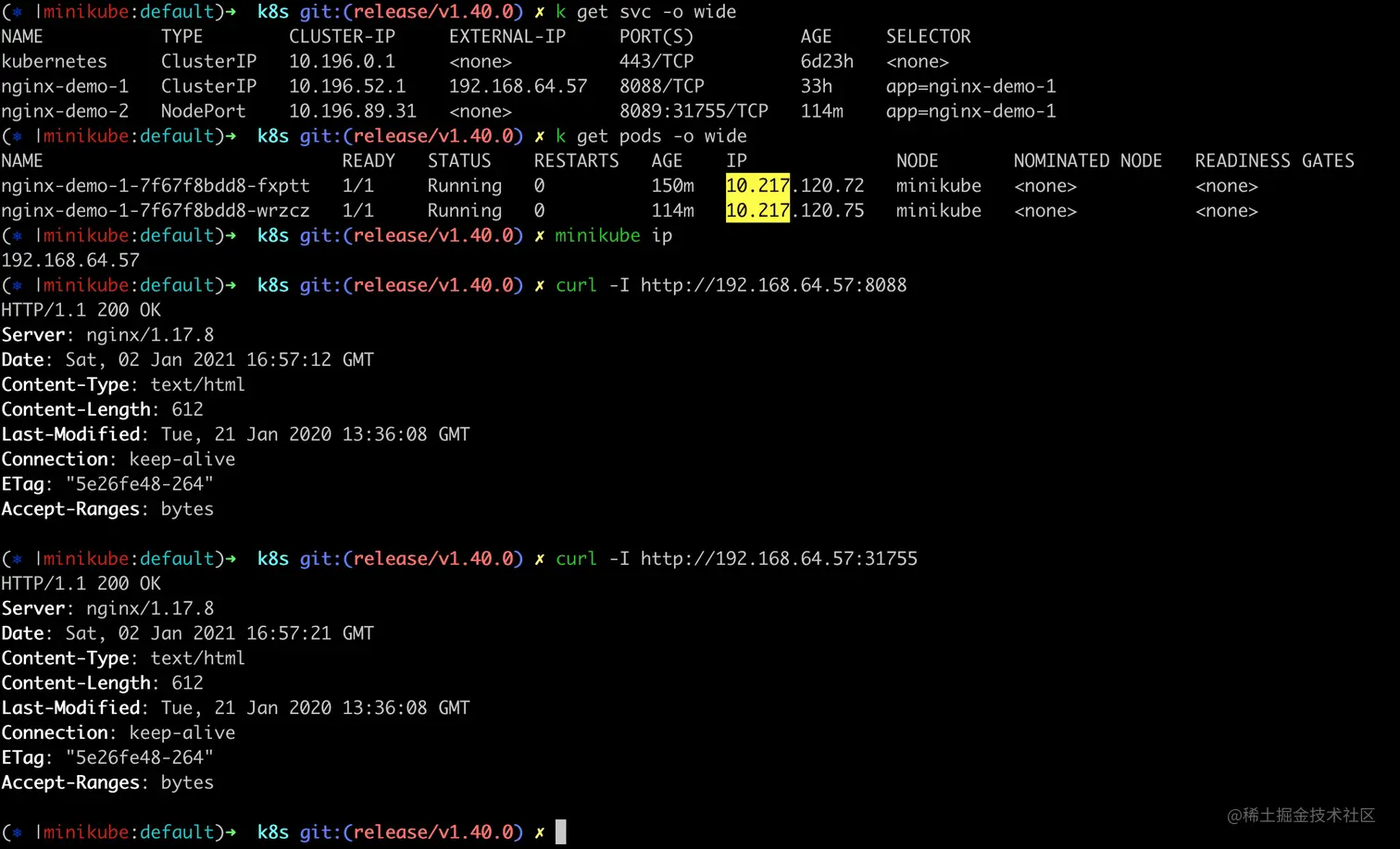
Task: Click the highlighted pod IP 10.217.120.72
Action: pyautogui.click(x=796, y=185)
